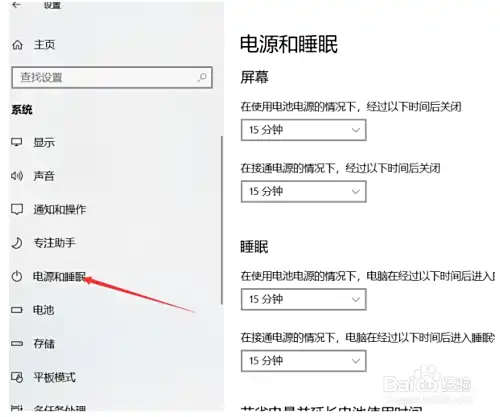500x417 pixels.
Task: Open the 通知和操作 settings page
Action: (60, 209)
